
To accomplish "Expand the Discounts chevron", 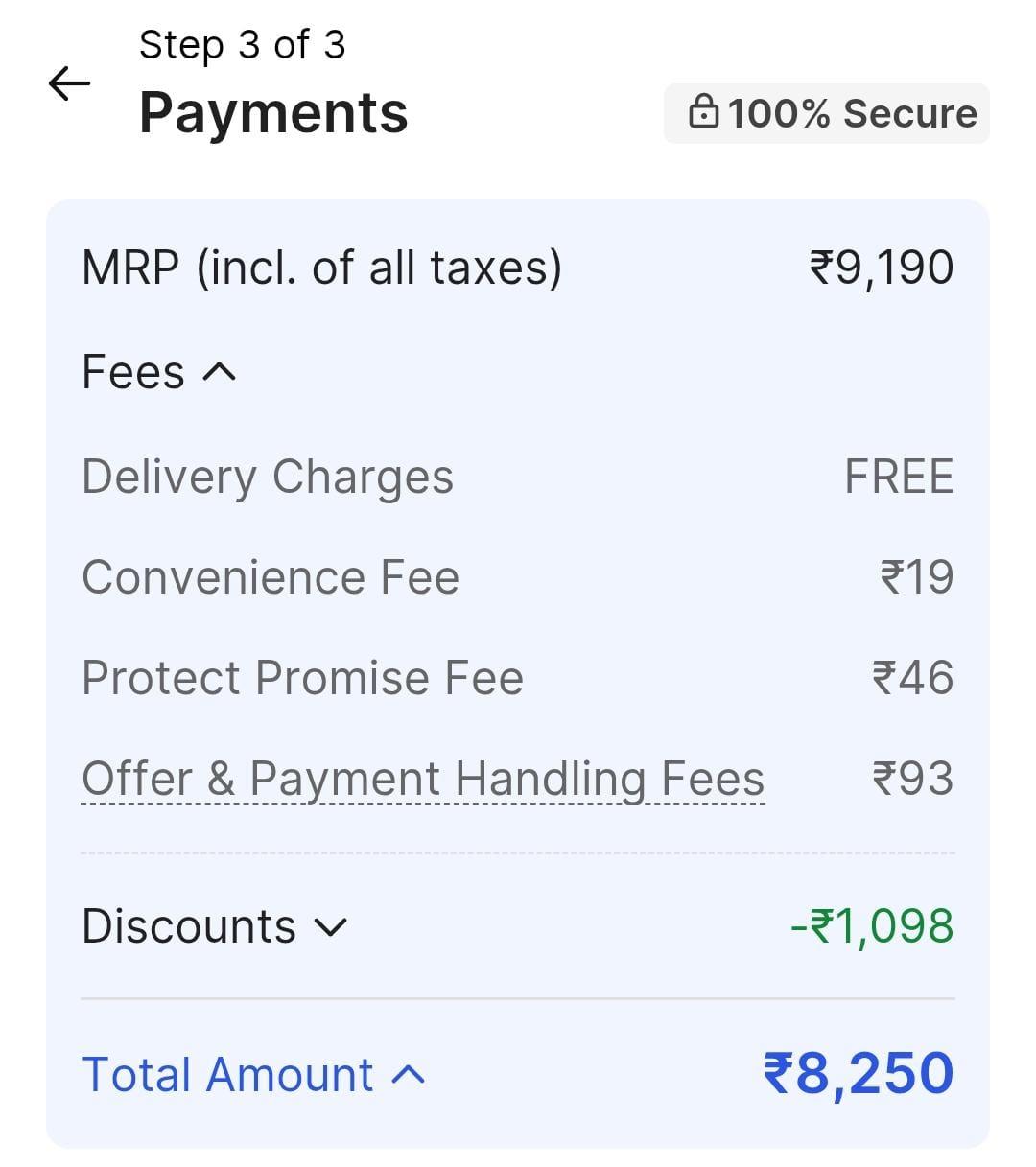I will pyautogui.click(x=331, y=927).
